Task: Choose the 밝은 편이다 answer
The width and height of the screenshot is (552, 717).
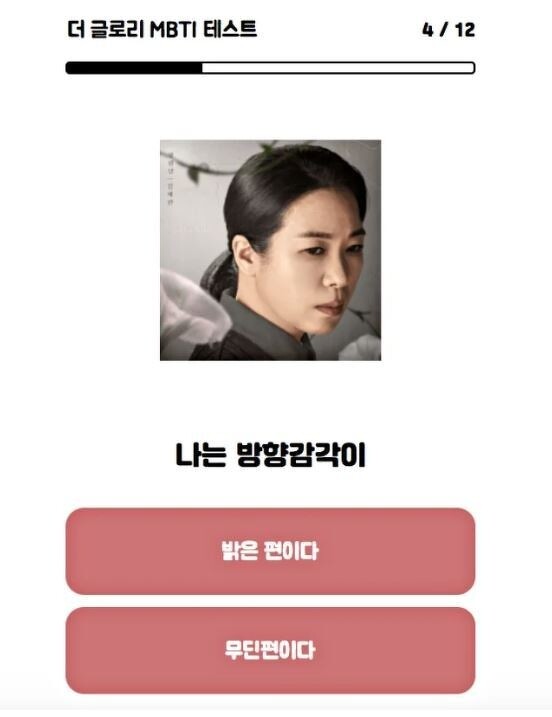Action: 270,551
